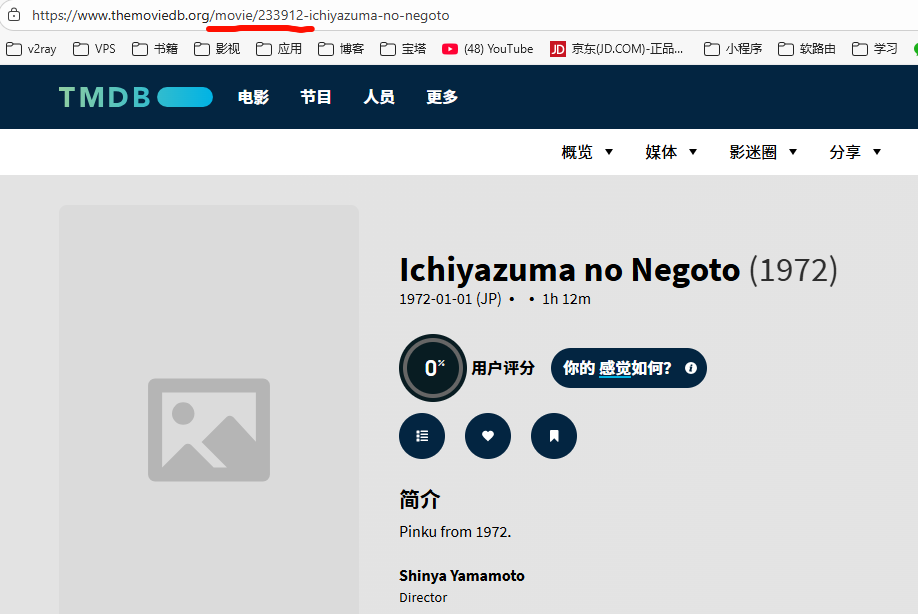Expand the 媒体 dropdown menu
Screen dimensions: 918x614
(x=672, y=152)
